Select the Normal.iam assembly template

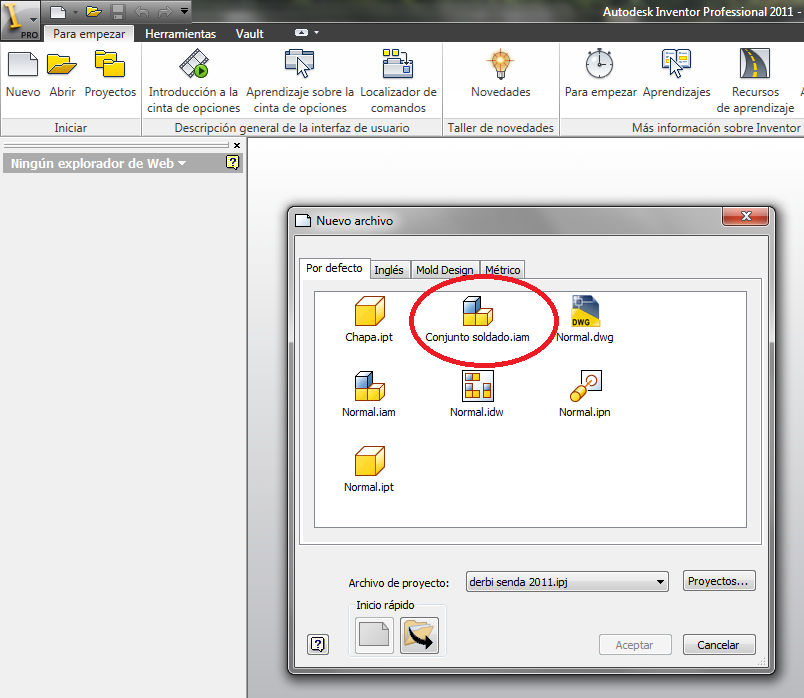369,394
